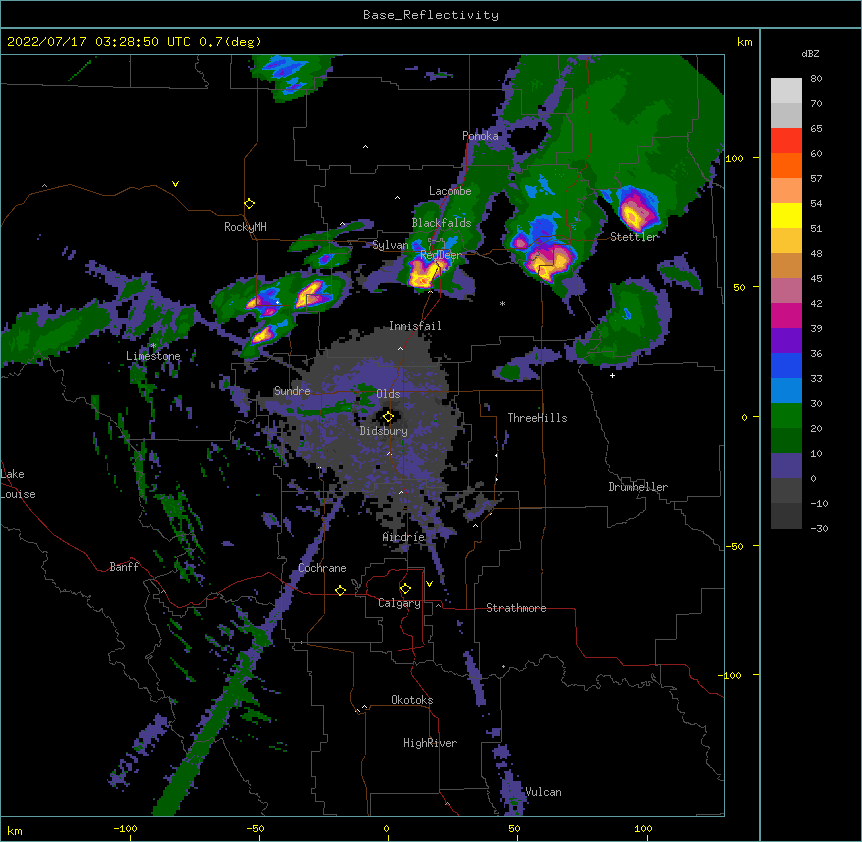Screen dimensions: 862x842
Task: Click the white plus marker north of Drumheller
Action: pos(612,375)
